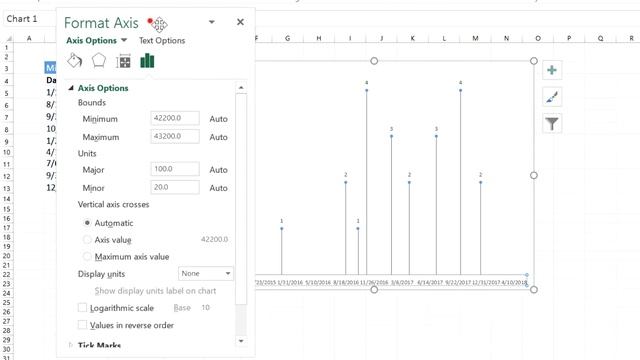Open the Display units dropdown
Image resolution: width=640 pixels, height=360 pixels.
pos(206,273)
